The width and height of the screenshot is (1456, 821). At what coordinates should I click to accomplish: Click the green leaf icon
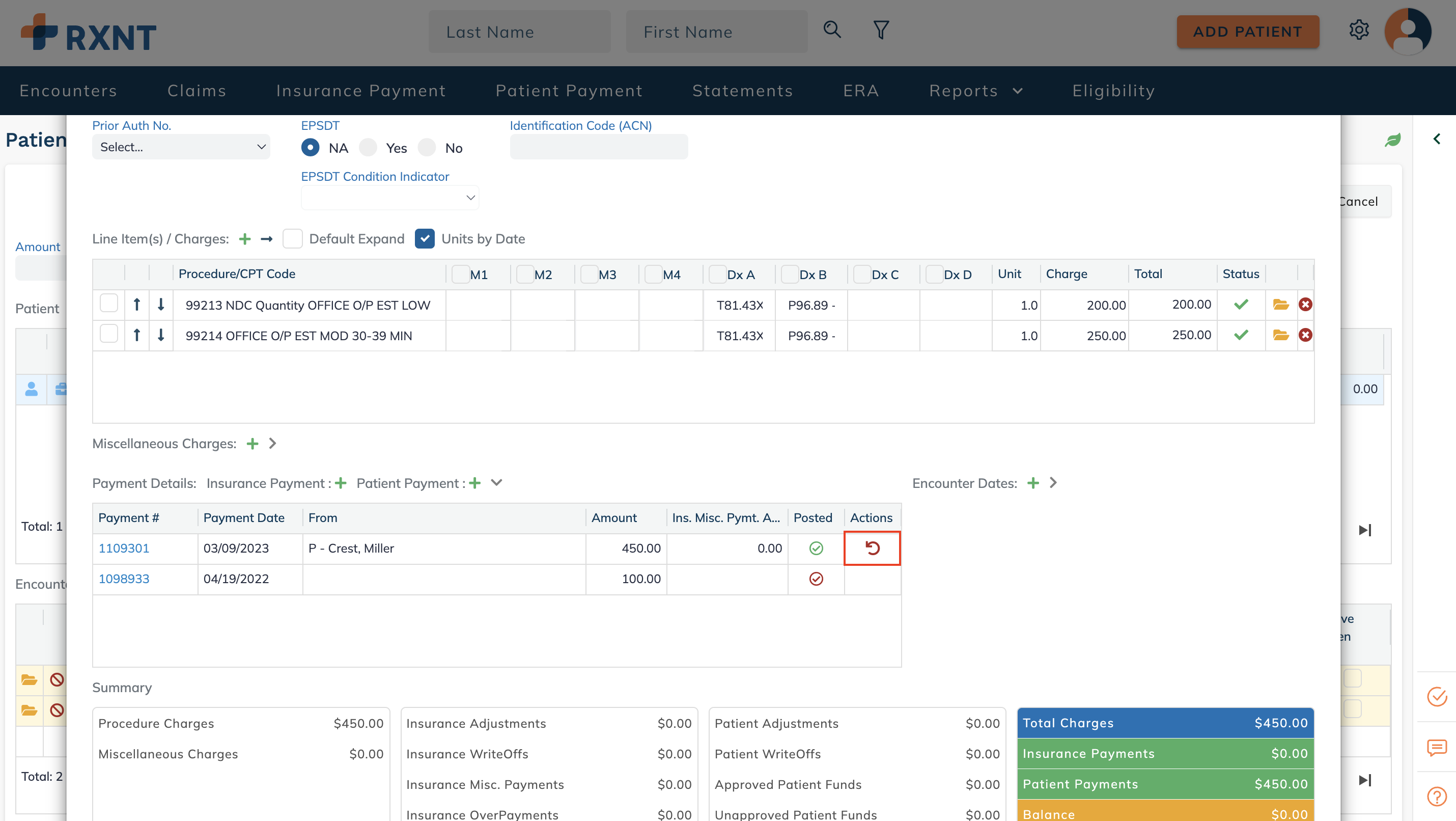point(1392,140)
